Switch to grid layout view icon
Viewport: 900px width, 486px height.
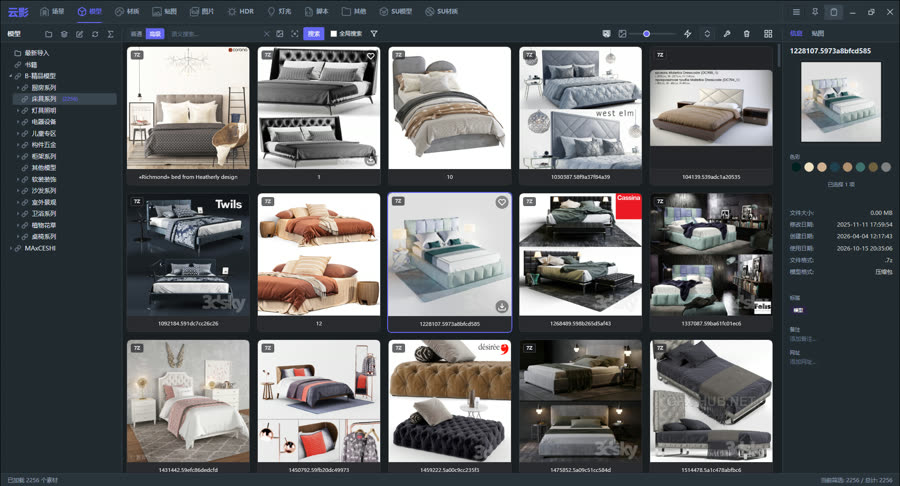point(768,34)
